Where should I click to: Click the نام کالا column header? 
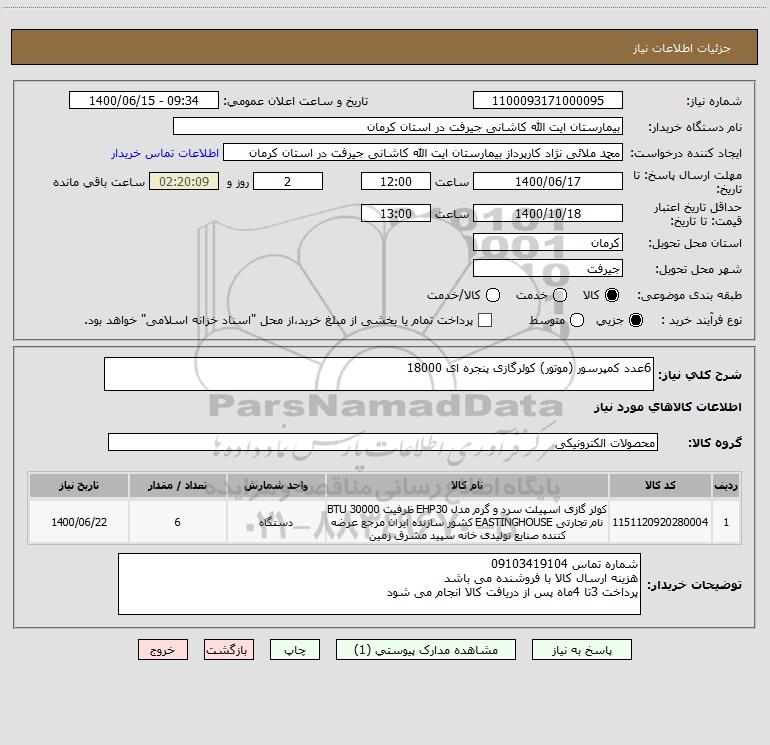coord(467,485)
